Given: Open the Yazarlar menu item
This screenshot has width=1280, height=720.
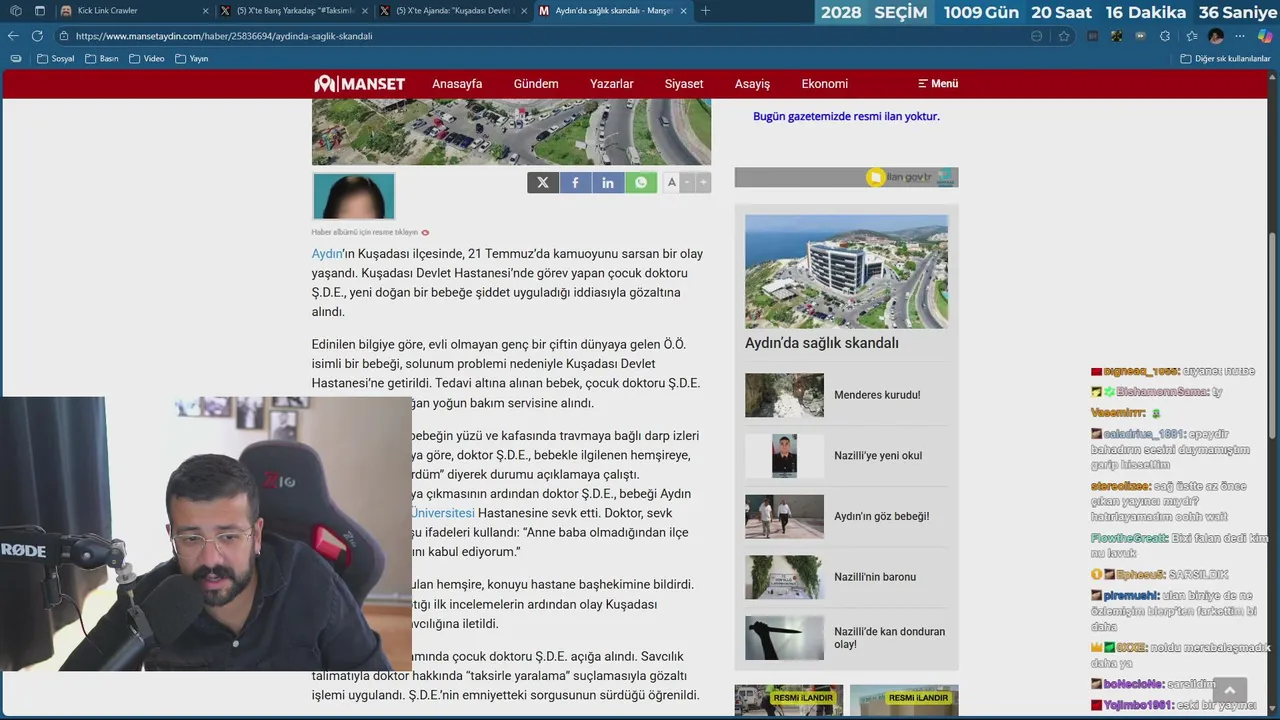Looking at the screenshot, I should pyautogui.click(x=612, y=84).
